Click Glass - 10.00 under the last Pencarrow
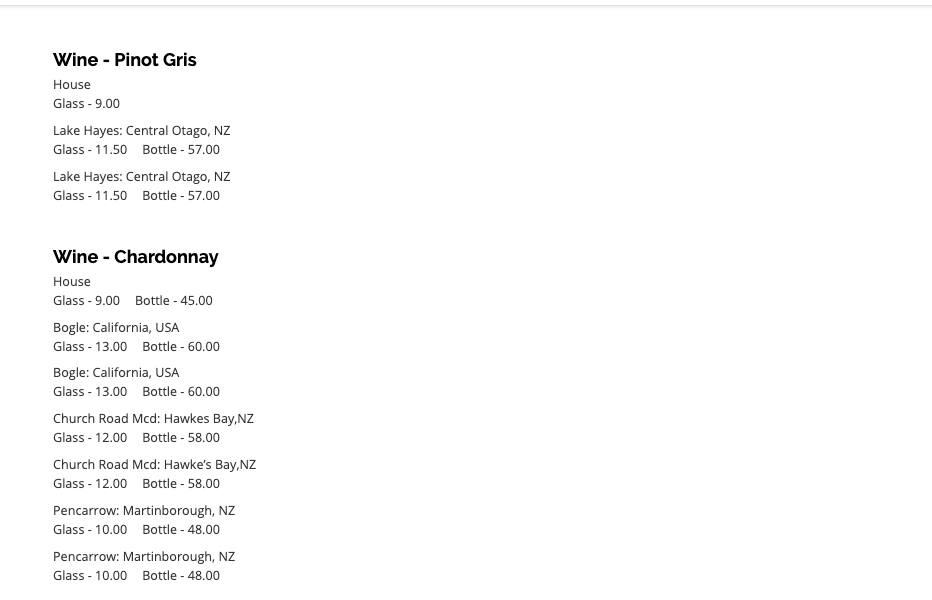Screen dimensions: 932x600 90,576
